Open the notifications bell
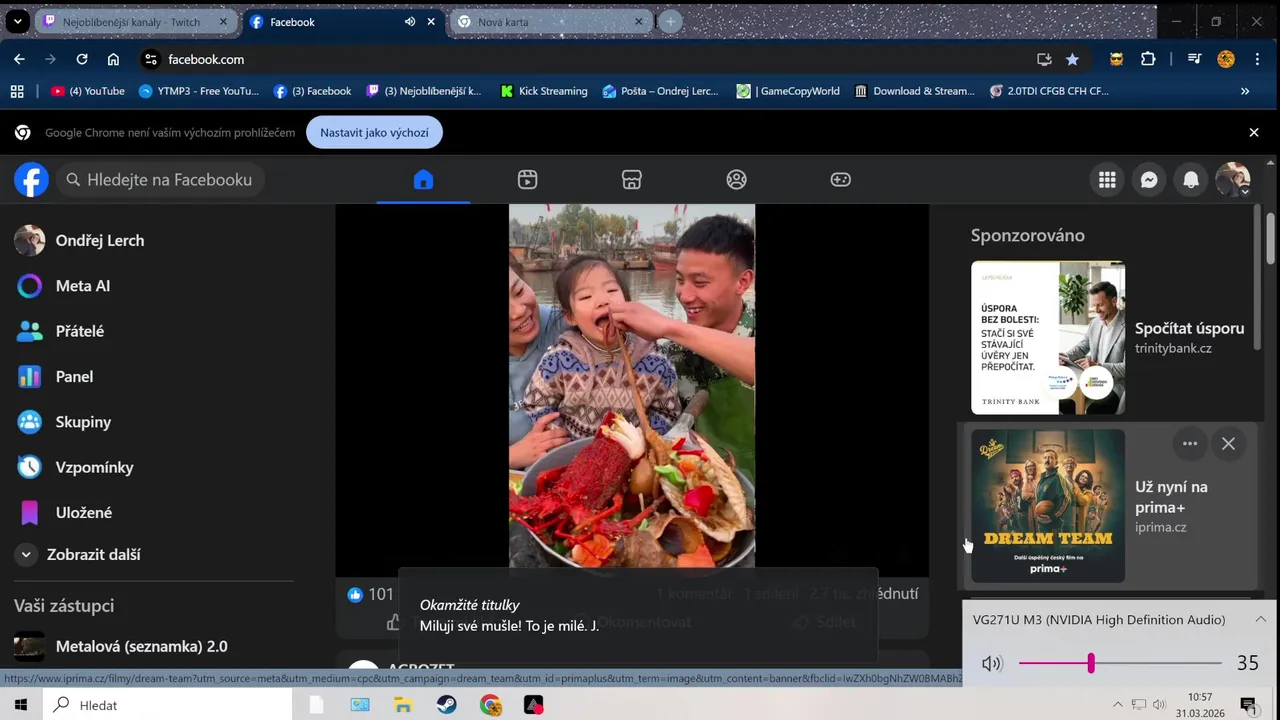This screenshot has width=1280, height=720. tap(1191, 180)
